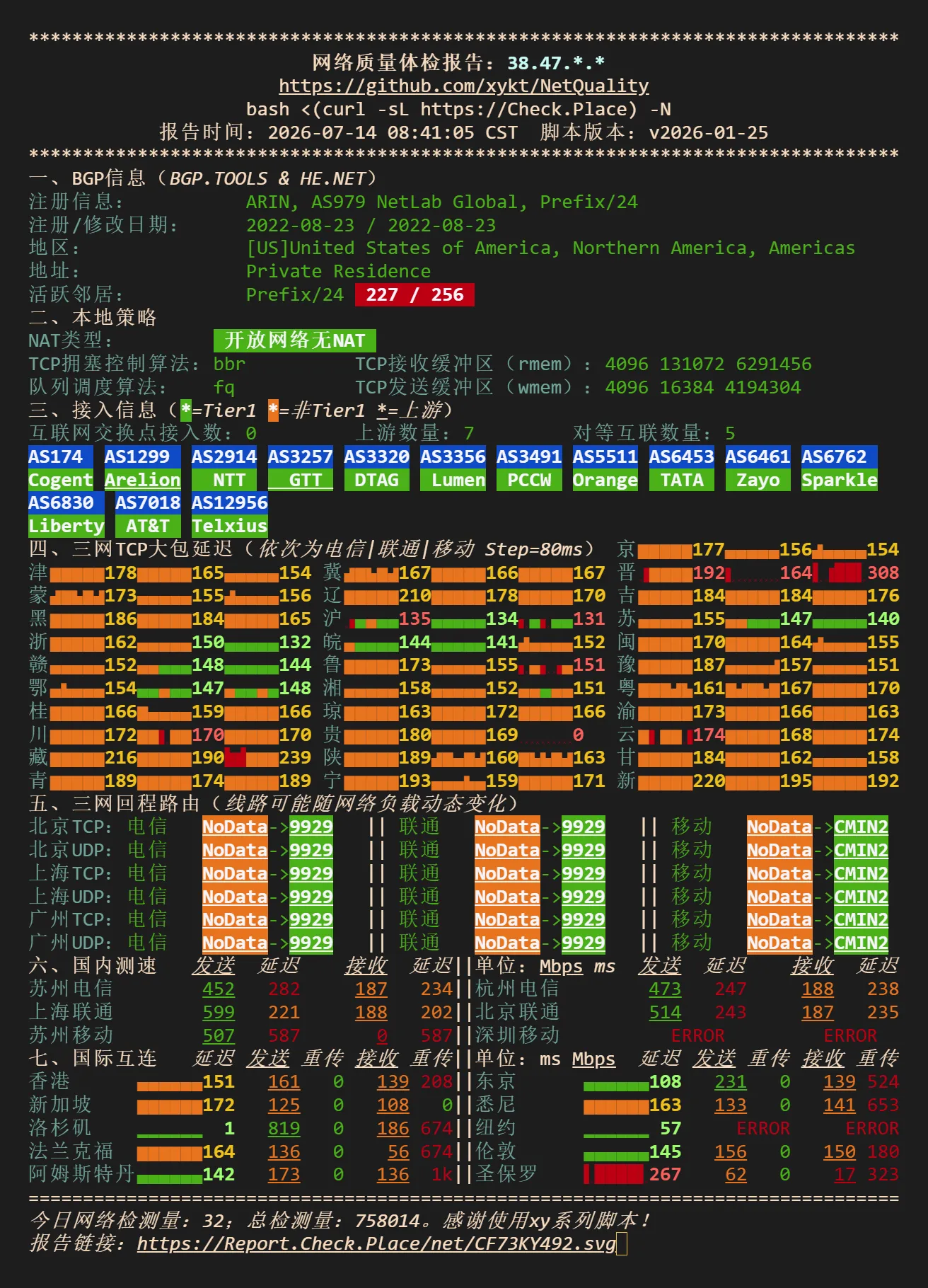Click the 苏州电信 send speed 452

tap(219, 989)
